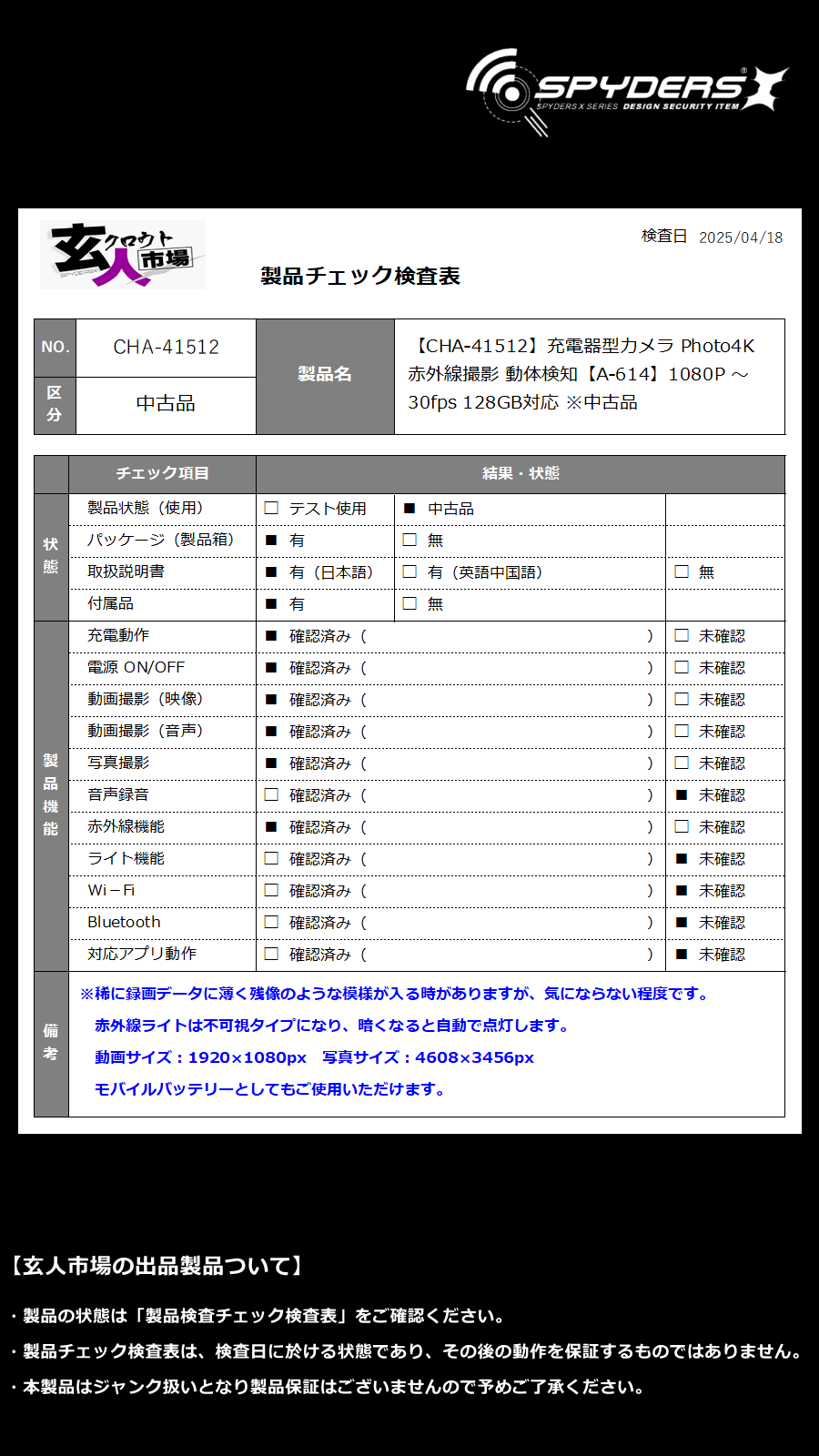The width and height of the screenshot is (819, 1456).
Task: Click the ライト機能 row label
Action: click(126, 858)
